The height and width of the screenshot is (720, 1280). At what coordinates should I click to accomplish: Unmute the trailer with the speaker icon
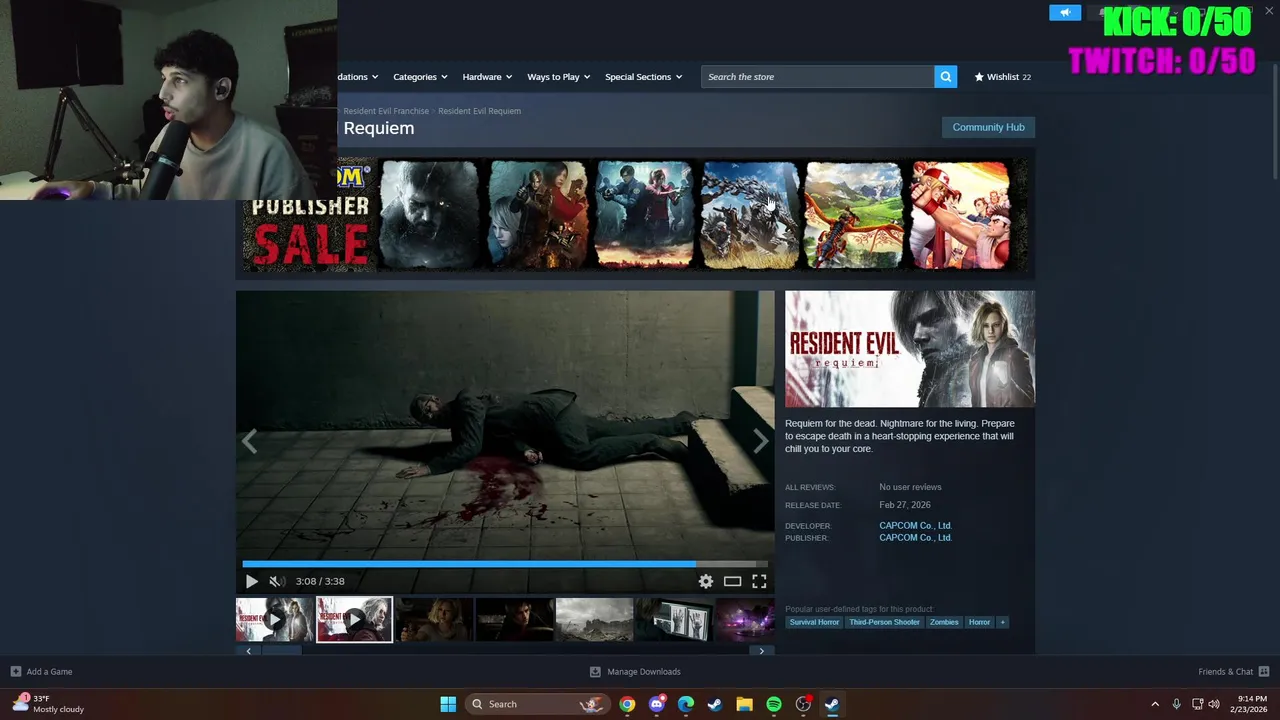coord(276,581)
